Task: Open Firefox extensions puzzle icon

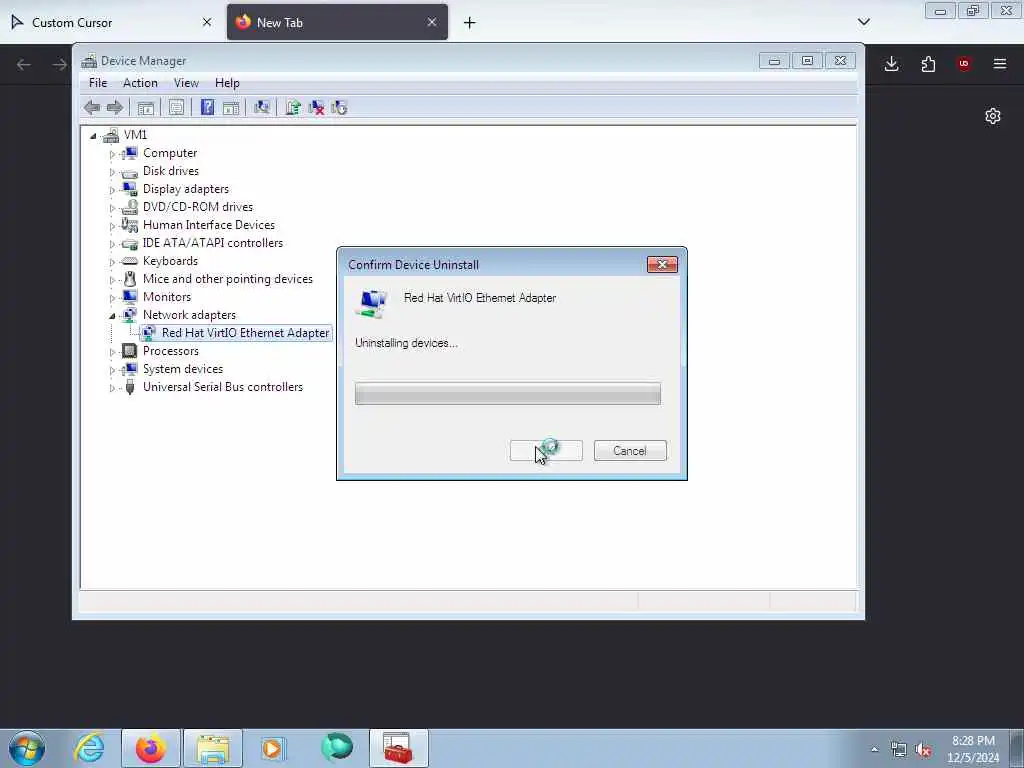Action: [x=928, y=64]
